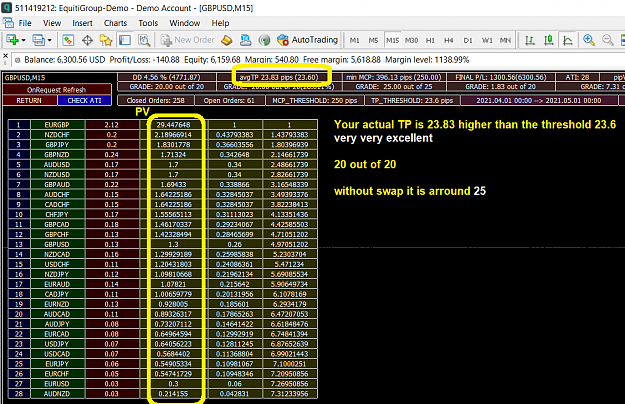Click the GBPJPY symbol cell
The height and width of the screenshot is (404, 625).
(57, 145)
